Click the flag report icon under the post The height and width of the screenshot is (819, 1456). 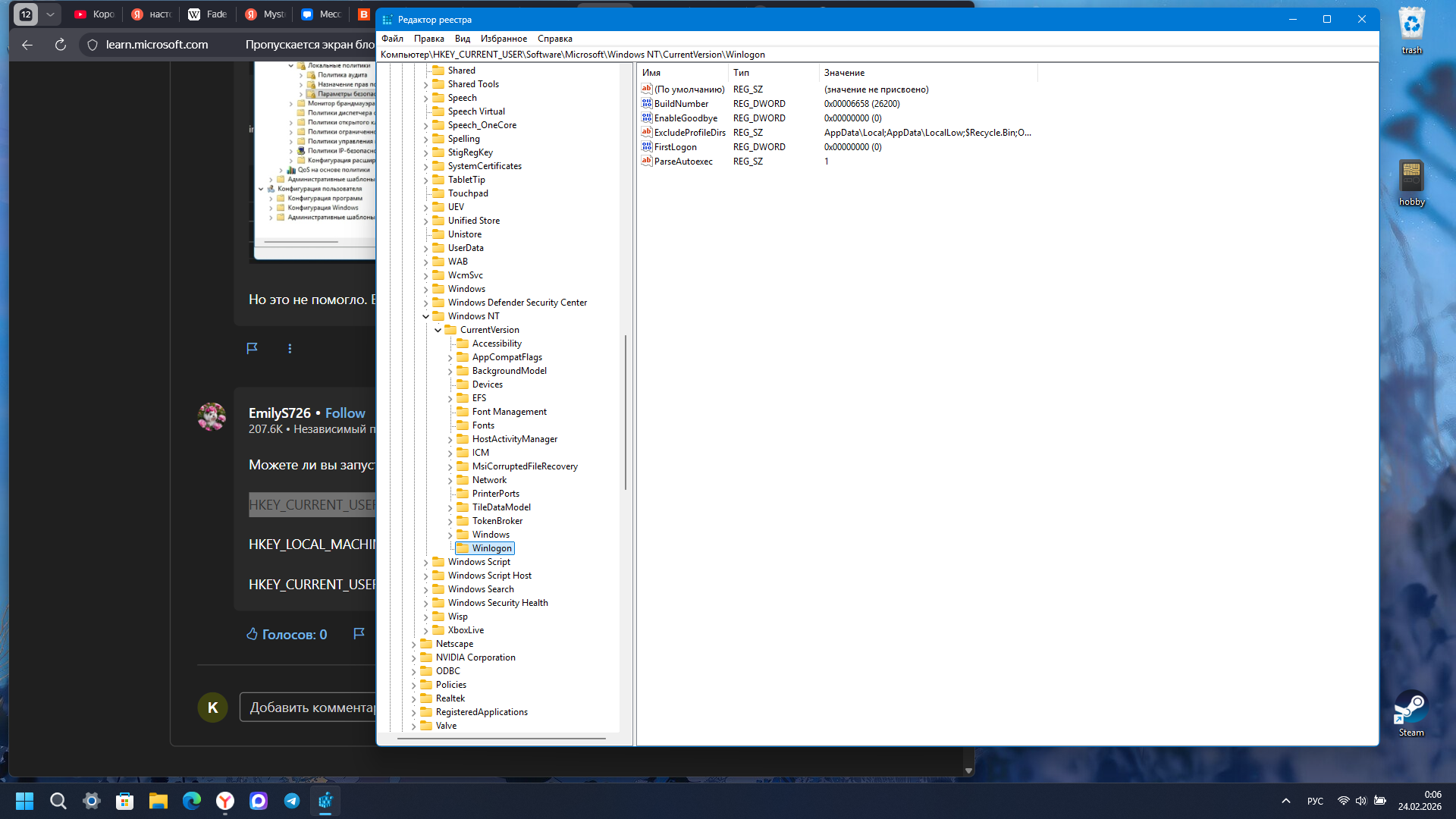tap(253, 348)
